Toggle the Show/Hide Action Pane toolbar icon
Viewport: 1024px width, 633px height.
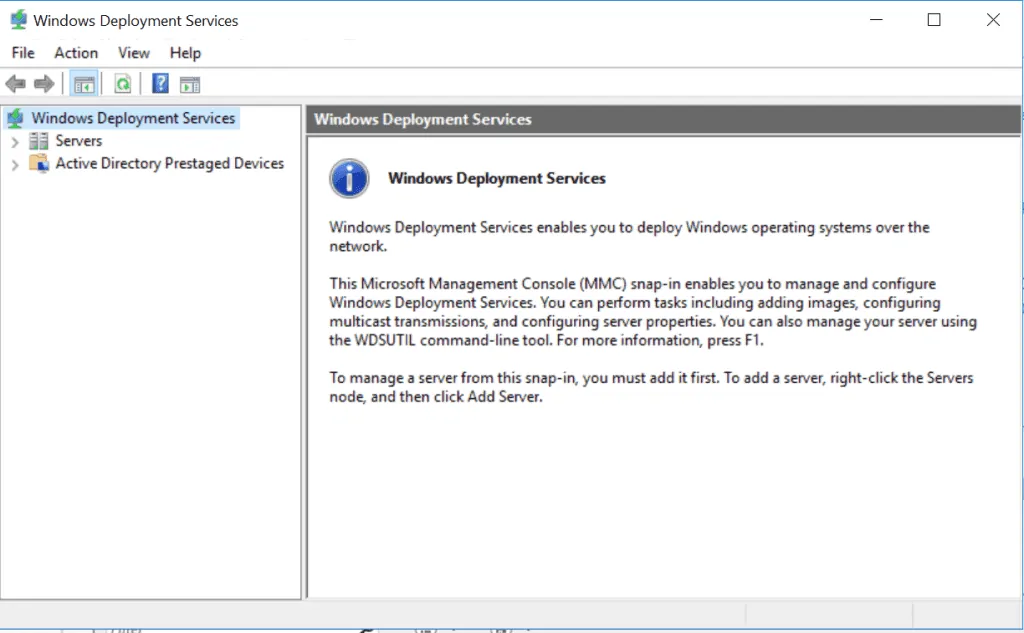tap(190, 83)
